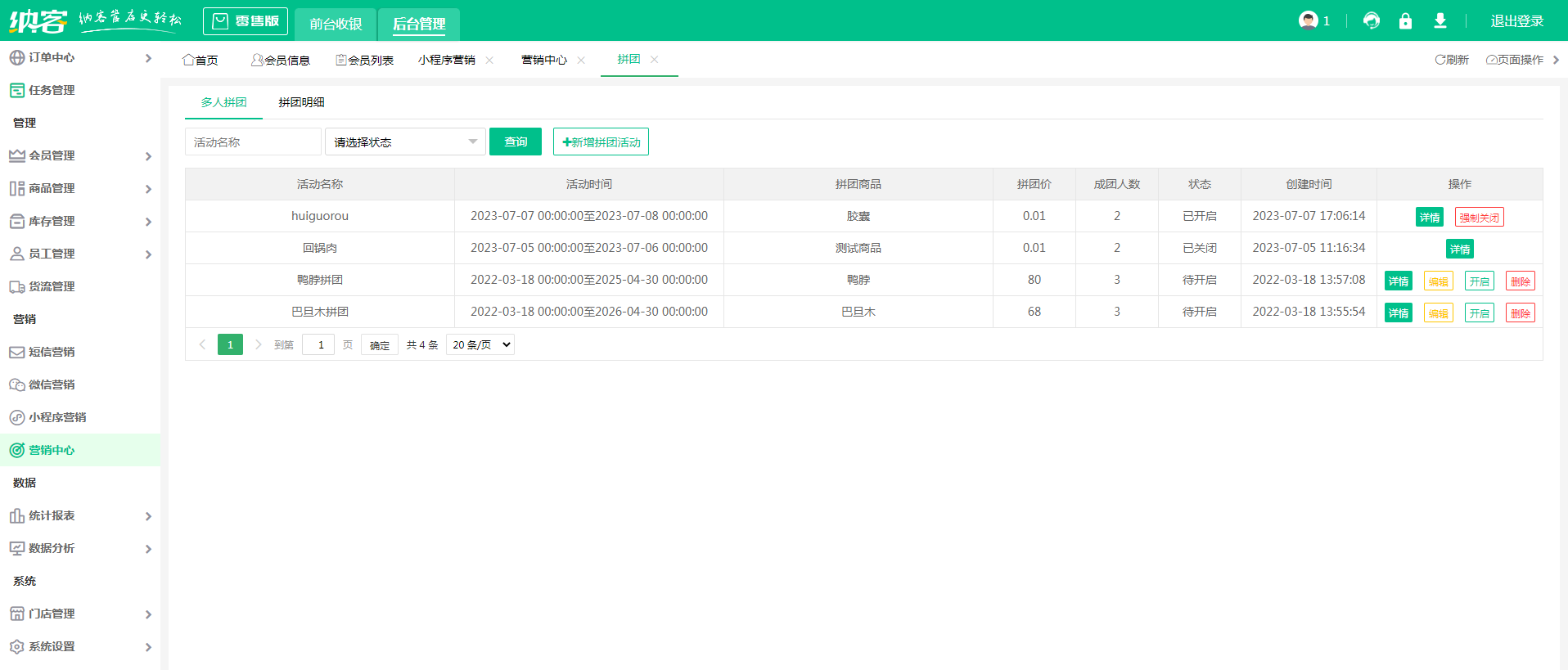Screen dimensions: 1568x670
Task: Open 微信营销 in the sidebar
Action: click(x=52, y=384)
